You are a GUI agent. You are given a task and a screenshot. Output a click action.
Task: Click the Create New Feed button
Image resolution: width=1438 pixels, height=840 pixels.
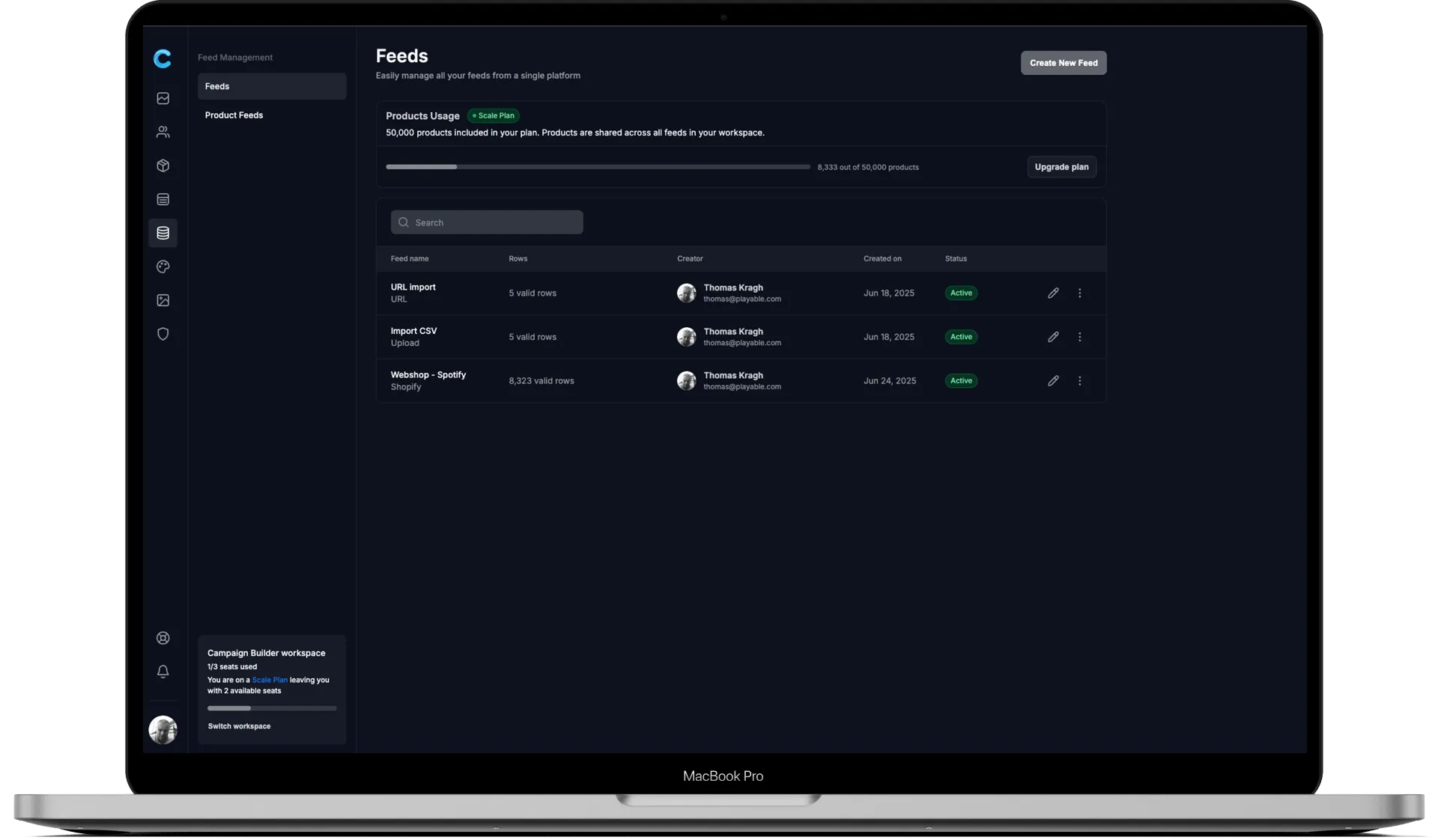click(1064, 63)
